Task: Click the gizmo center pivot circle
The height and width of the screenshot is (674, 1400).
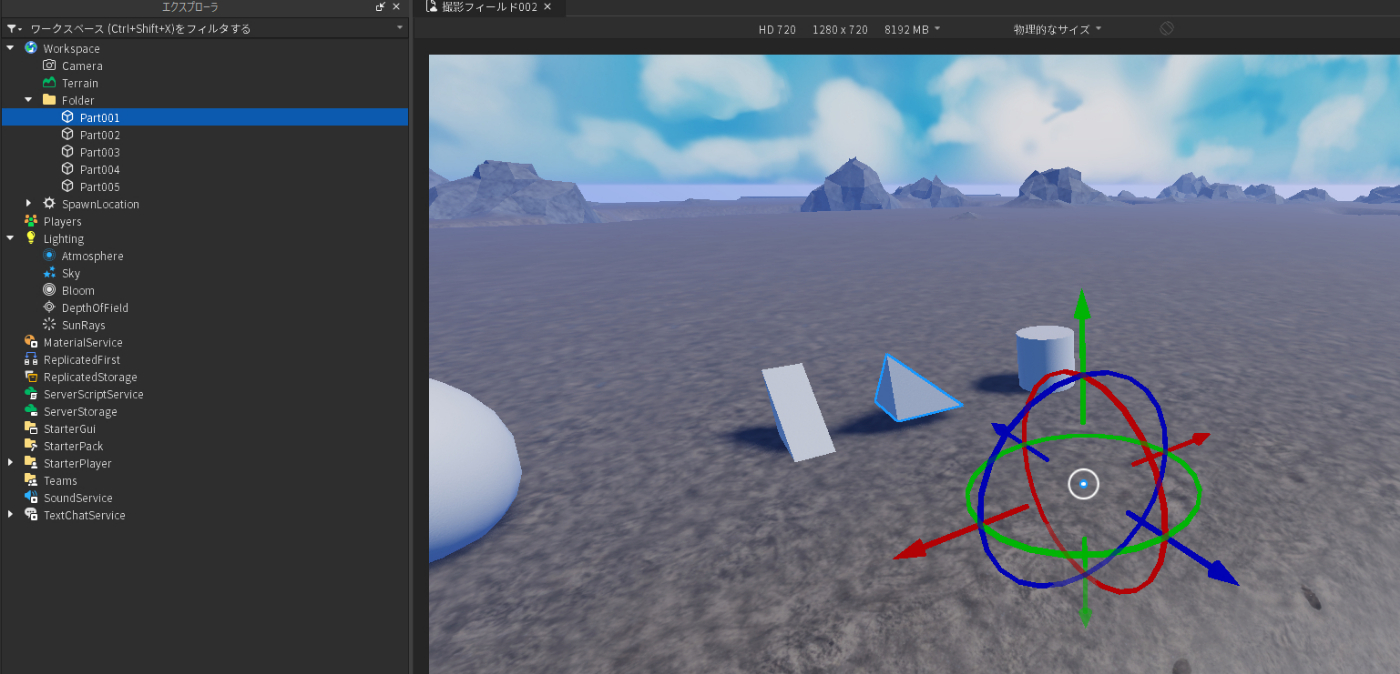Action: pos(1083,485)
